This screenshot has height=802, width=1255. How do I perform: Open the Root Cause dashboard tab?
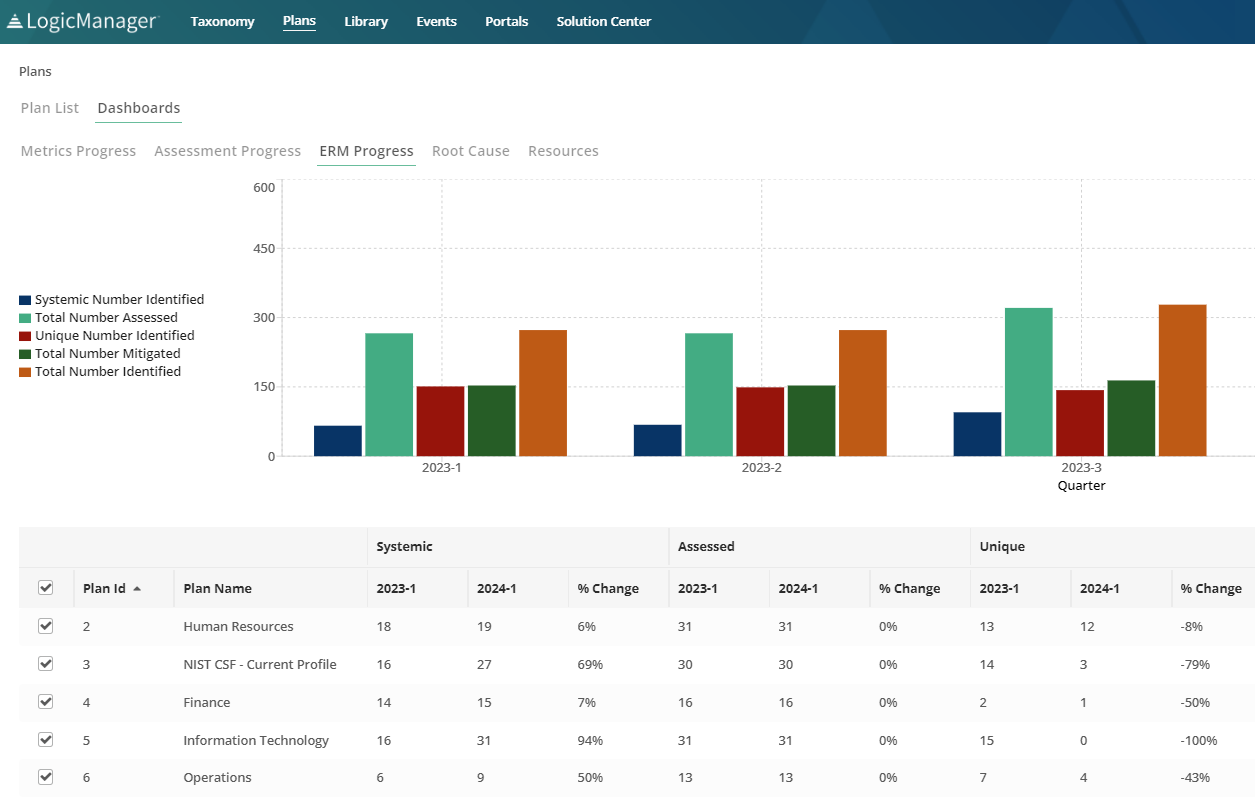(470, 151)
